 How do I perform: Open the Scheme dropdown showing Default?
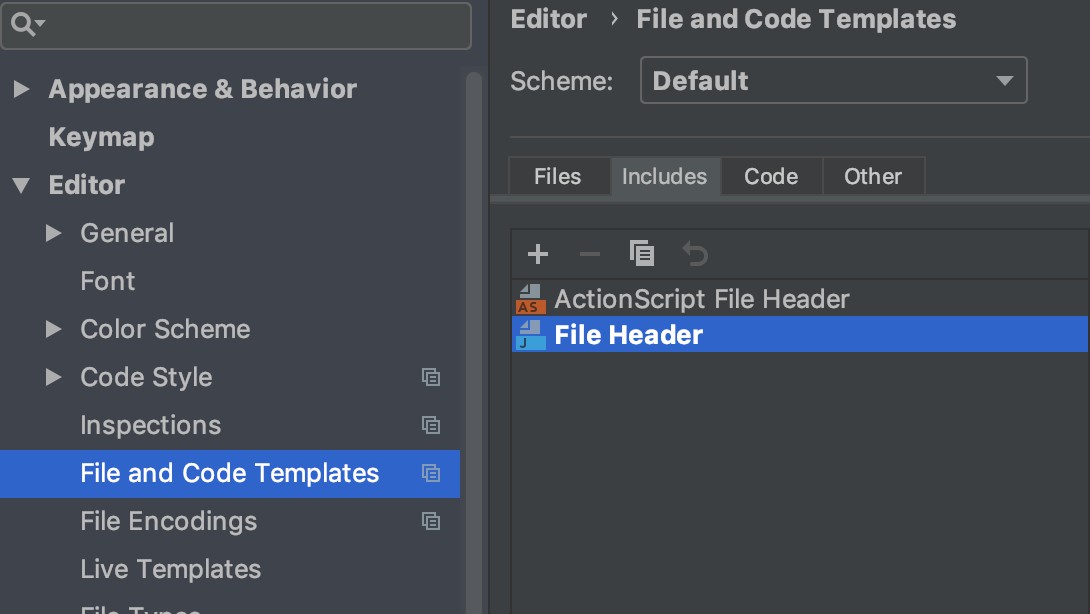click(833, 81)
